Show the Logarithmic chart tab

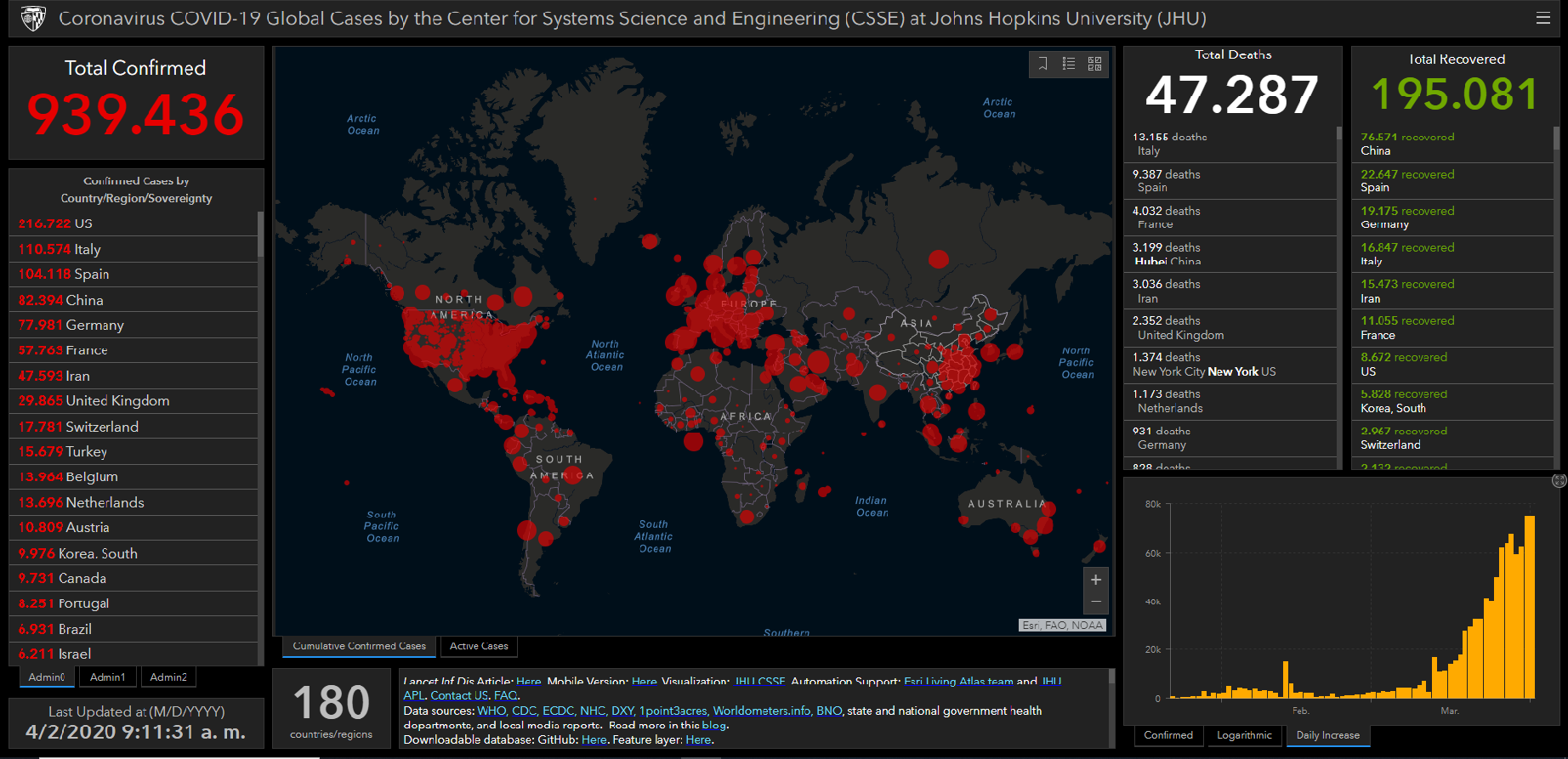(x=1244, y=735)
